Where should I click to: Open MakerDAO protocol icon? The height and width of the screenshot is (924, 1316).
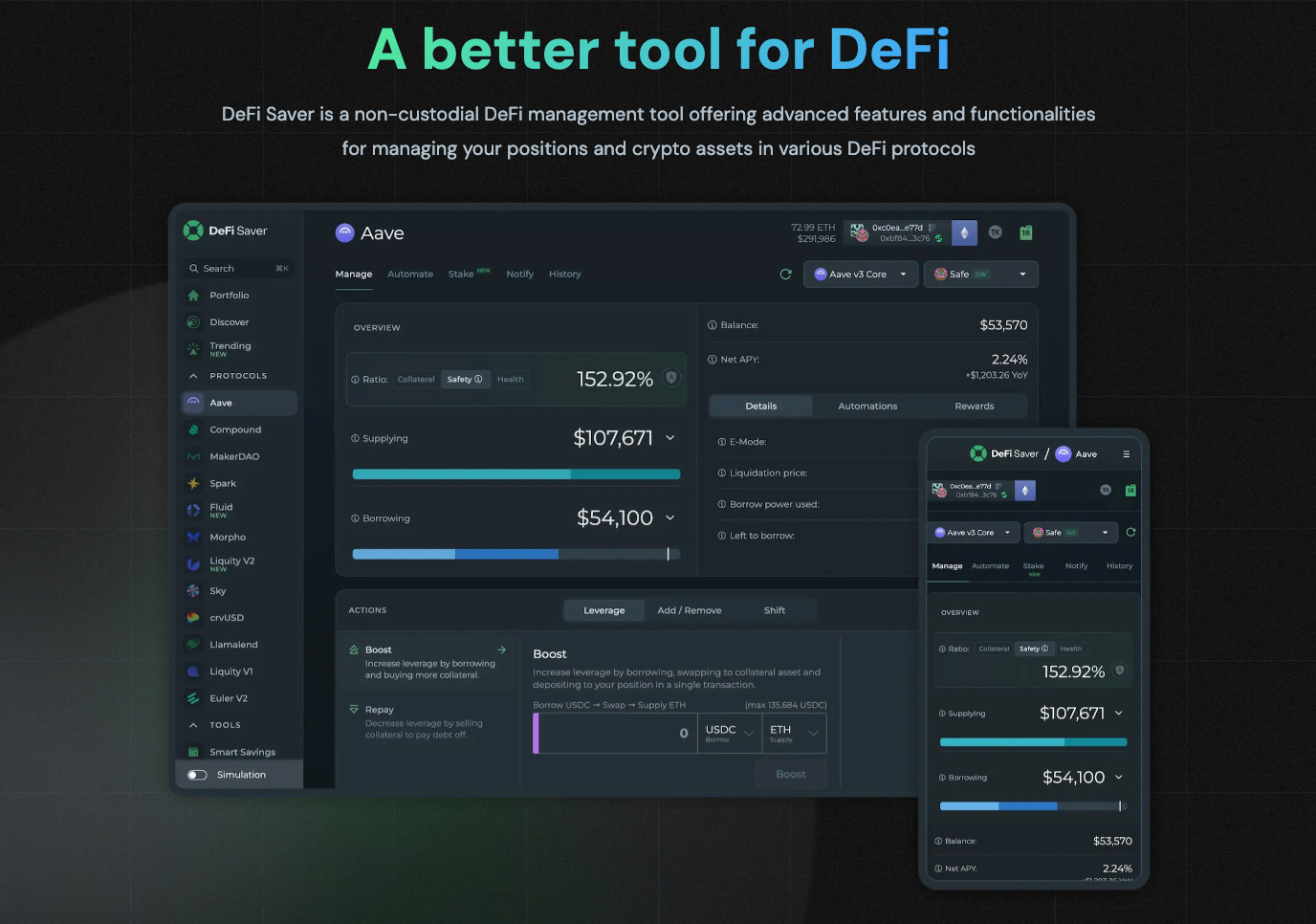[194, 456]
